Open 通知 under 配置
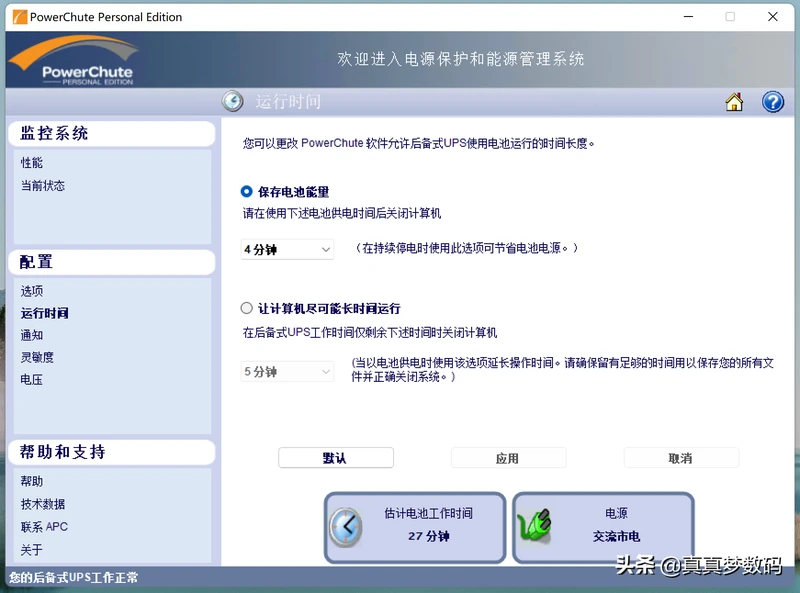Image resolution: width=800 pixels, height=593 pixels. point(32,335)
